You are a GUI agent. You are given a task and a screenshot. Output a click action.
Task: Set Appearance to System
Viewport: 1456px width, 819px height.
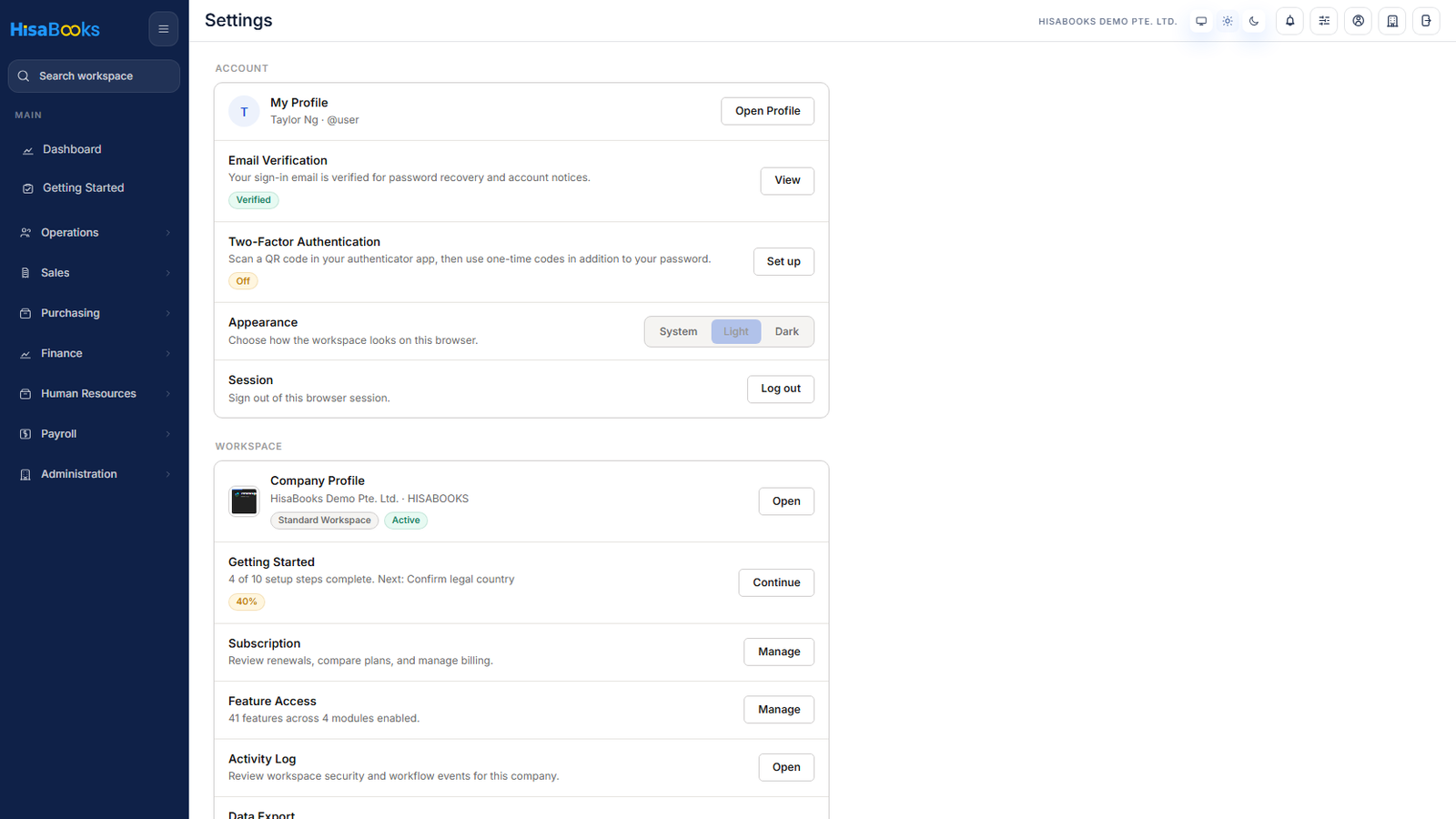coord(678,332)
